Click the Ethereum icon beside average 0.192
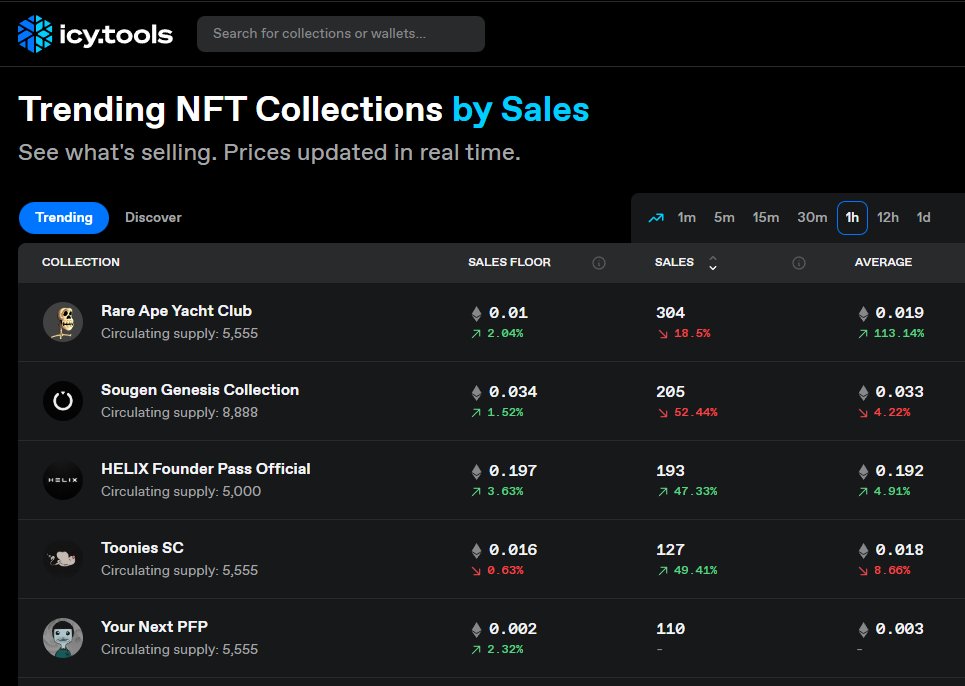The image size is (965, 686). point(863,472)
